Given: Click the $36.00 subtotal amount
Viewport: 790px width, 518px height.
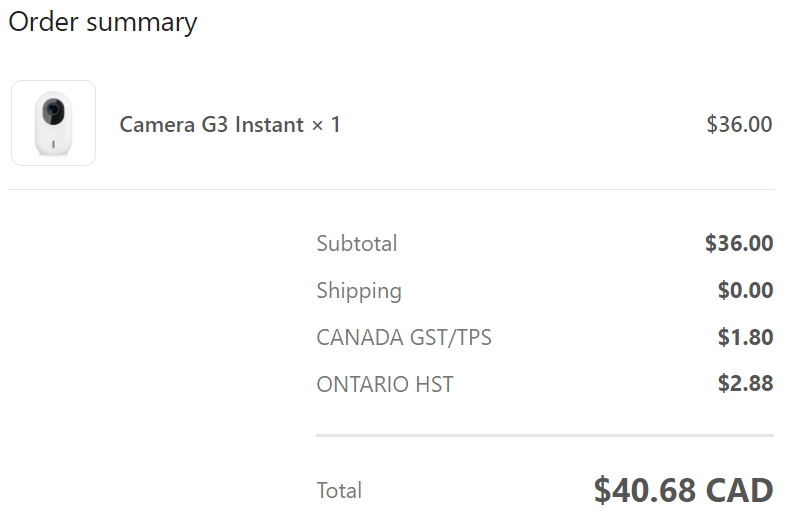Looking at the screenshot, I should [739, 243].
